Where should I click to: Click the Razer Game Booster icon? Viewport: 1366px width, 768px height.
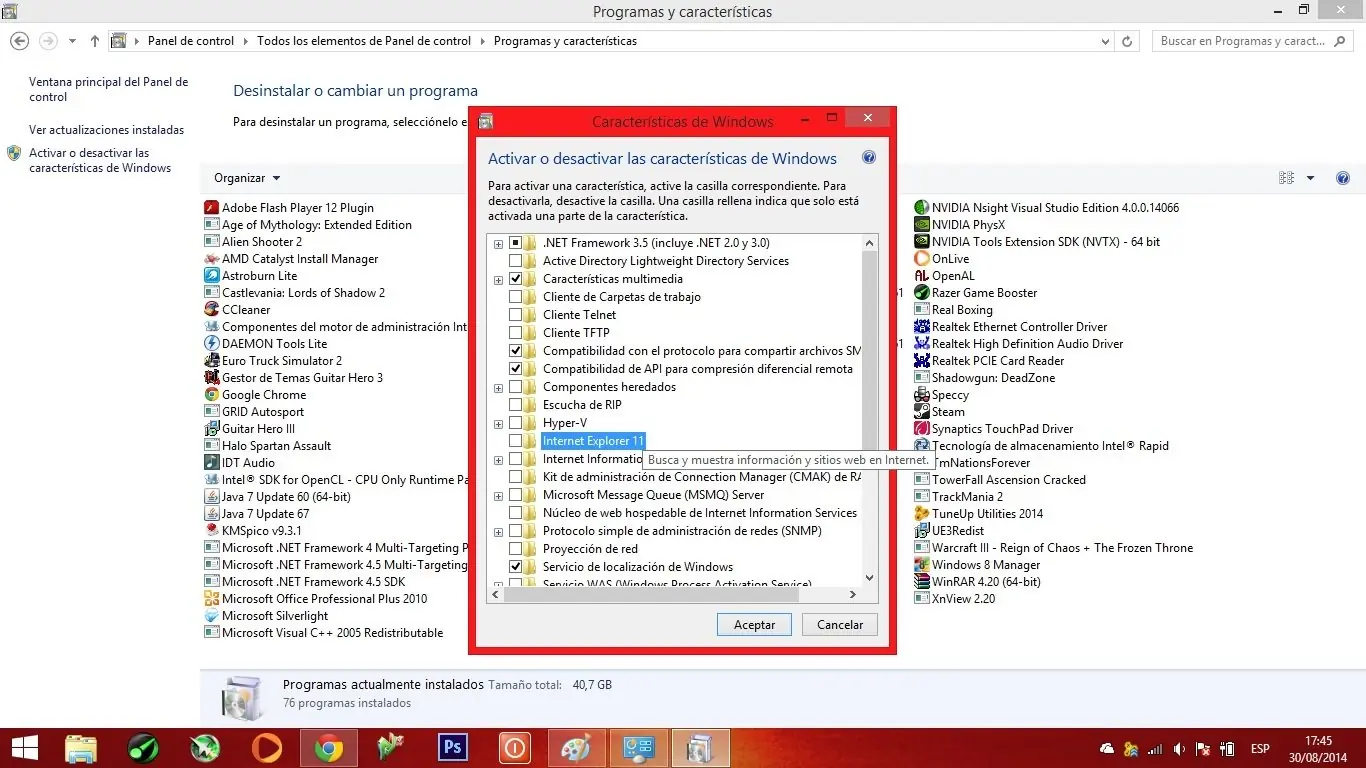(x=922, y=293)
